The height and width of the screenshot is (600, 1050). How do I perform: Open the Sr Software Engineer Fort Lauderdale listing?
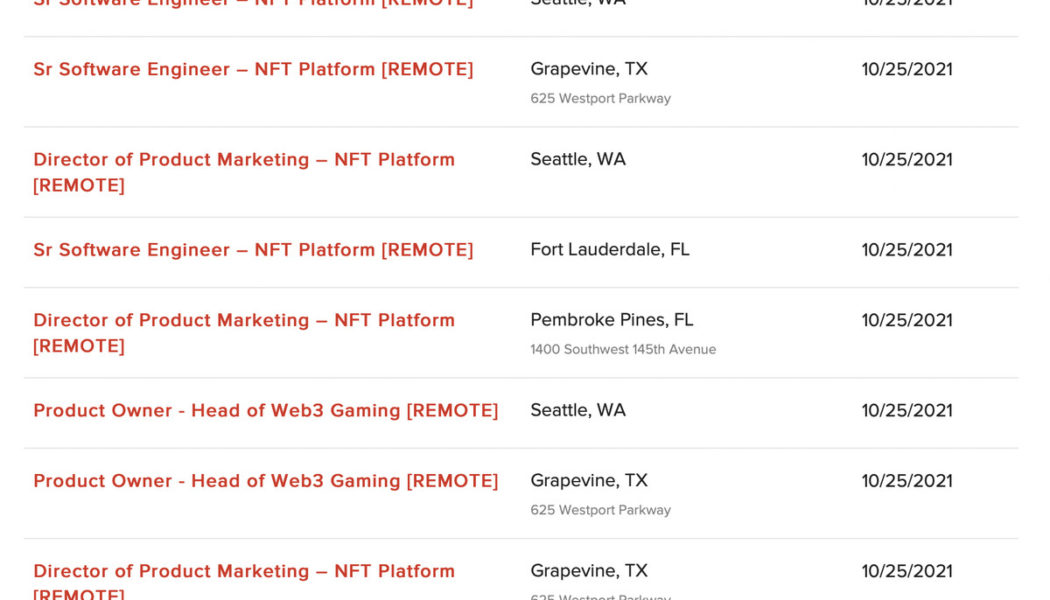tap(252, 250)
